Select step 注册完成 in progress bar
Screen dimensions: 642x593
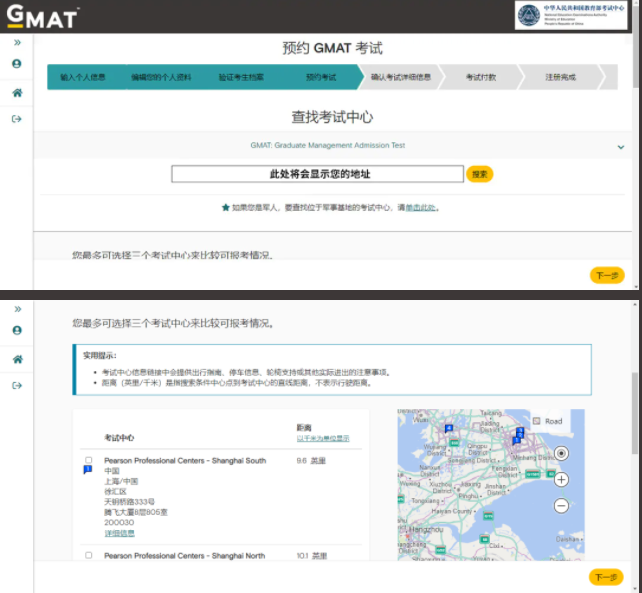pos(561,77)
